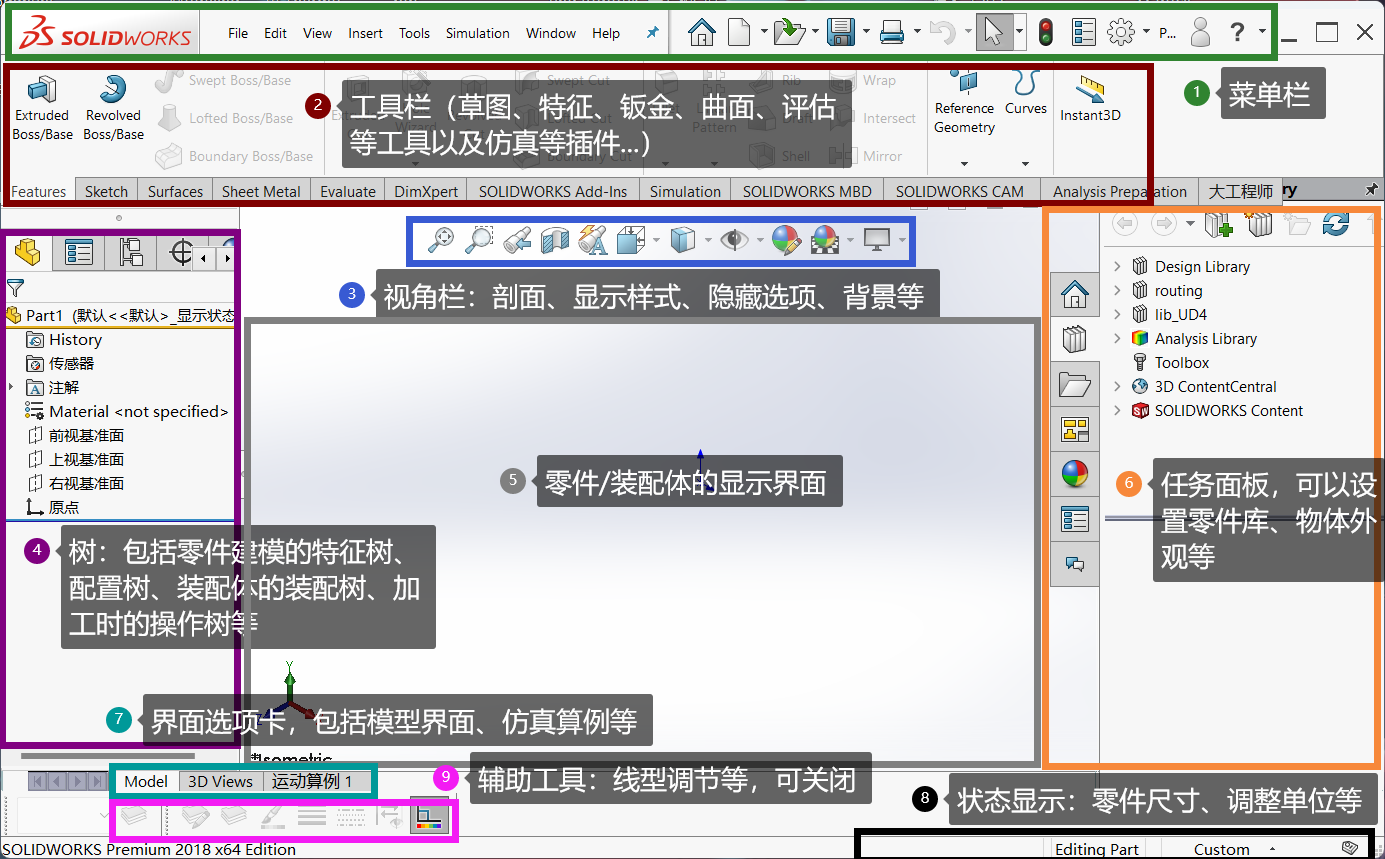The height and width of the screenshot is (859, 1385).
Task: Click Add to Library icon in task pane
Action: tap(1218, 225)
